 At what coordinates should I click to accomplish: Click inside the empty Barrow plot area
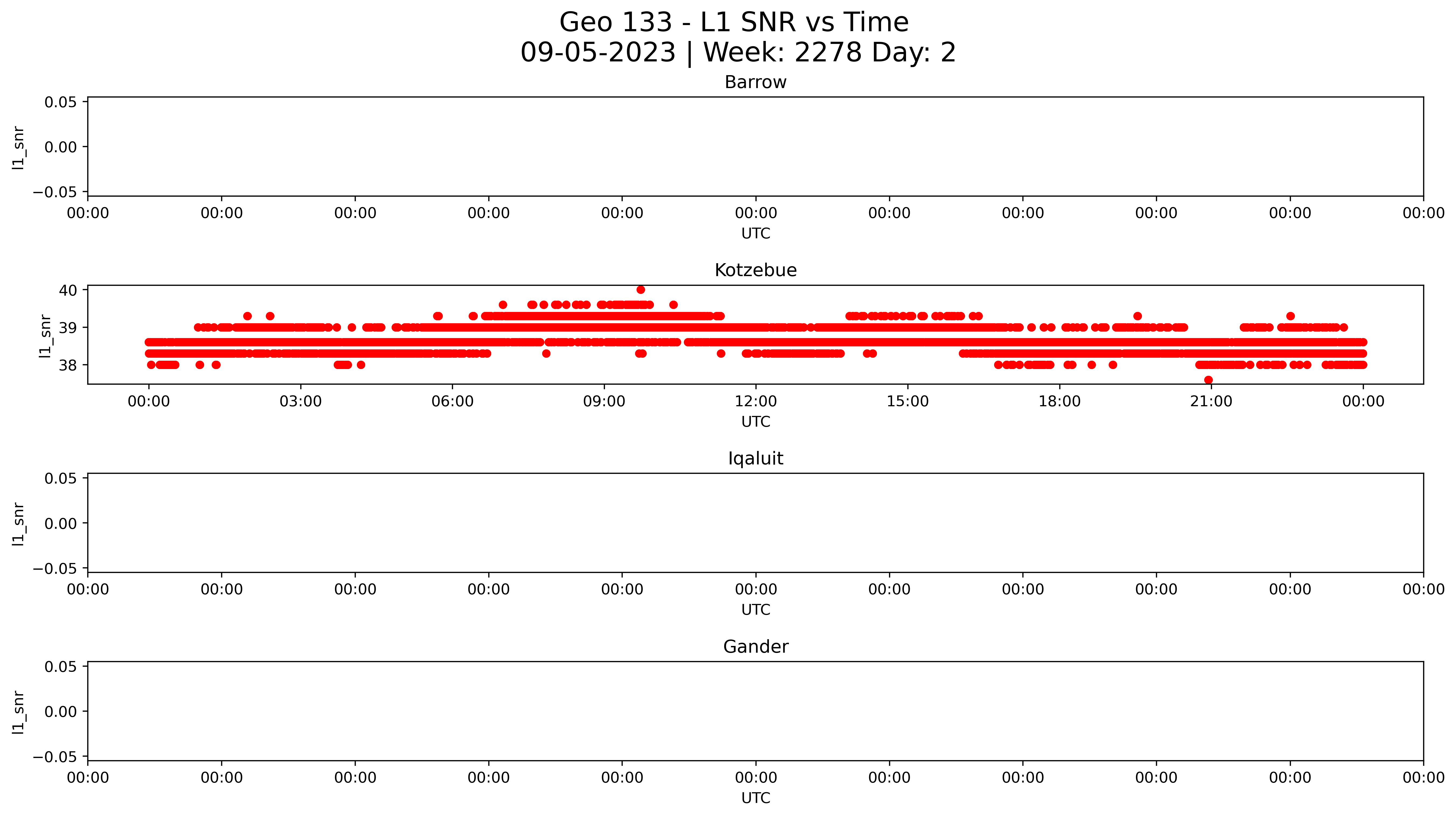[x=755, y=147]
